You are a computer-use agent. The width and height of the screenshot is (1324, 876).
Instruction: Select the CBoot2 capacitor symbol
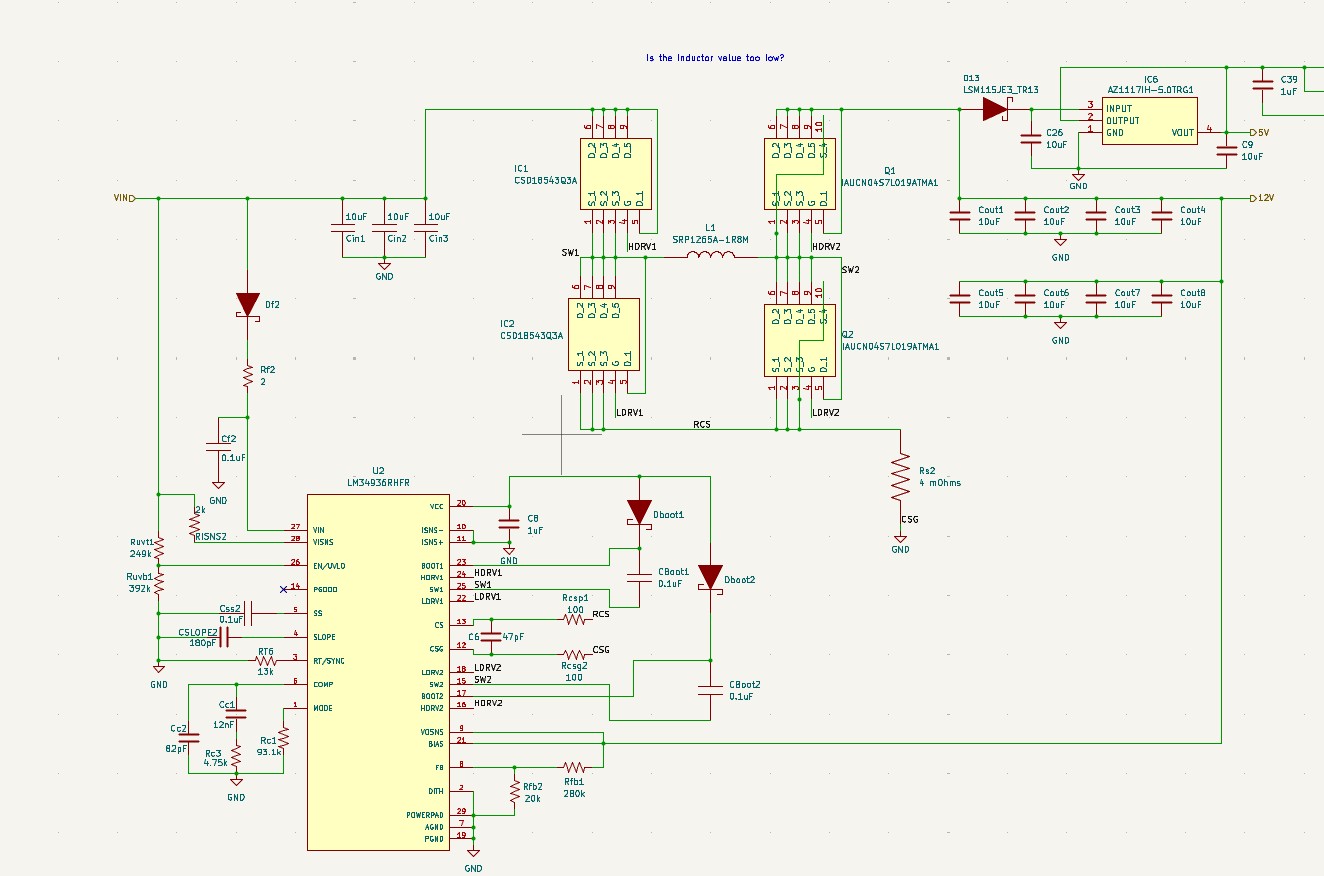pos(710,689)
